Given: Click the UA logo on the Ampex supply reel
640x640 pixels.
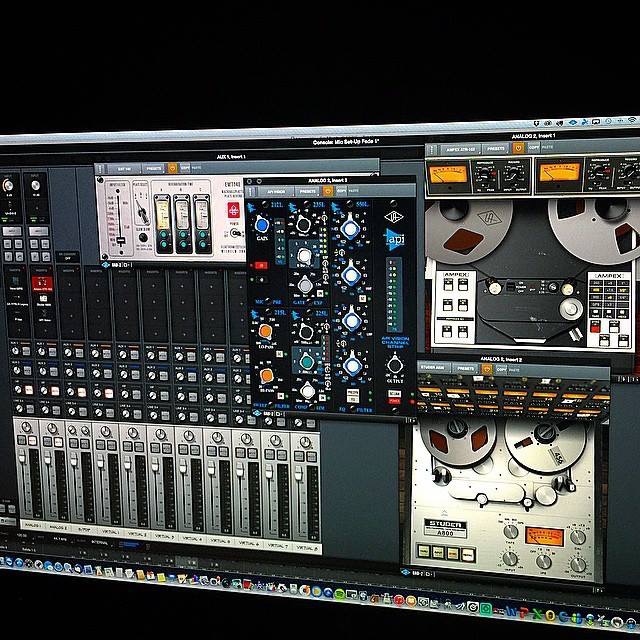Looking at the screenshot, I should (x=489, y=218).
